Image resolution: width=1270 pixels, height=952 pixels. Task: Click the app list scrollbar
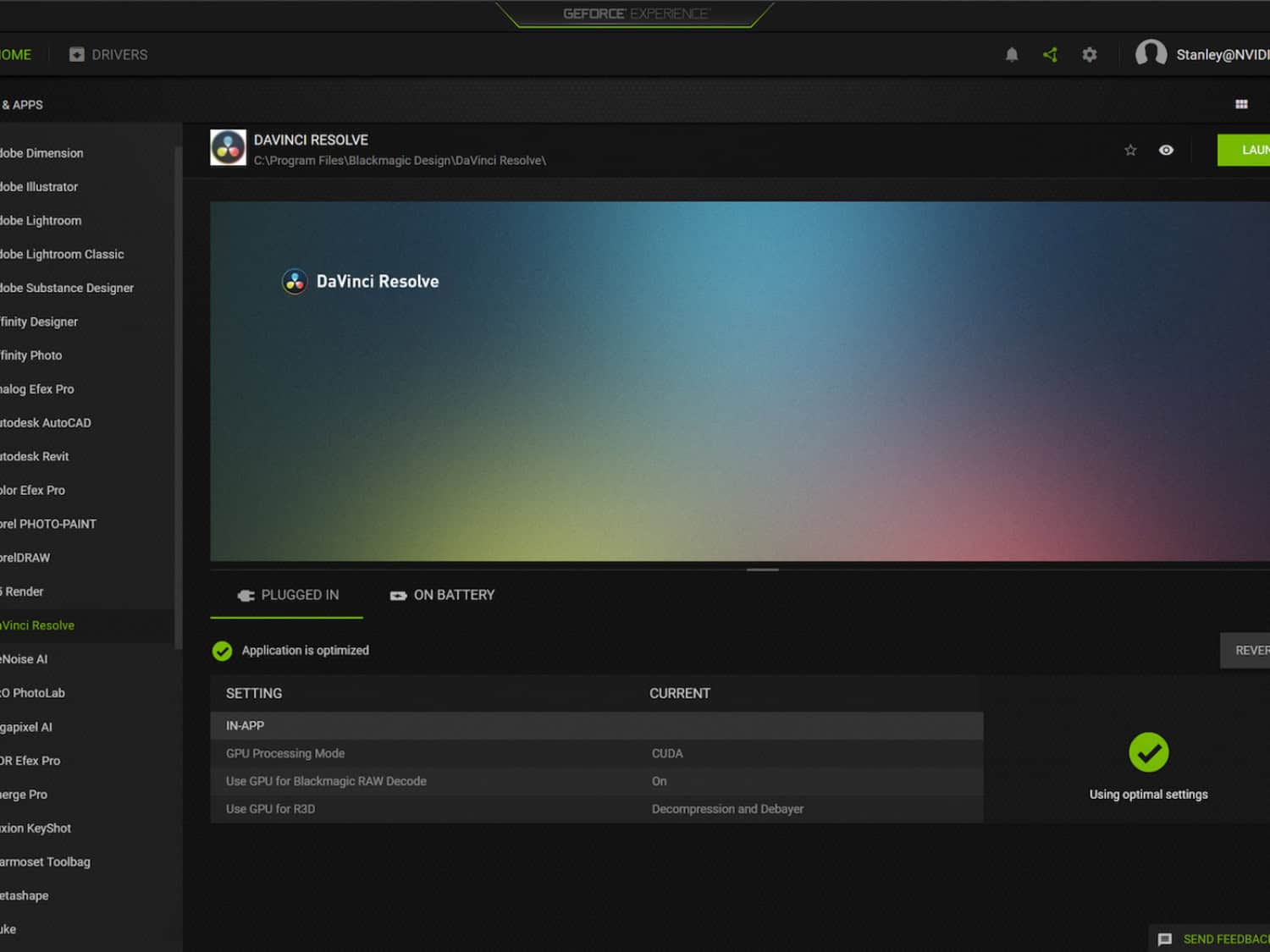178,398
